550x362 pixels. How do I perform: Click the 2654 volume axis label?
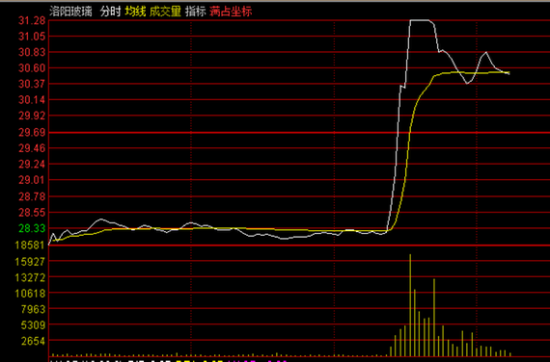tap(33, 341)
